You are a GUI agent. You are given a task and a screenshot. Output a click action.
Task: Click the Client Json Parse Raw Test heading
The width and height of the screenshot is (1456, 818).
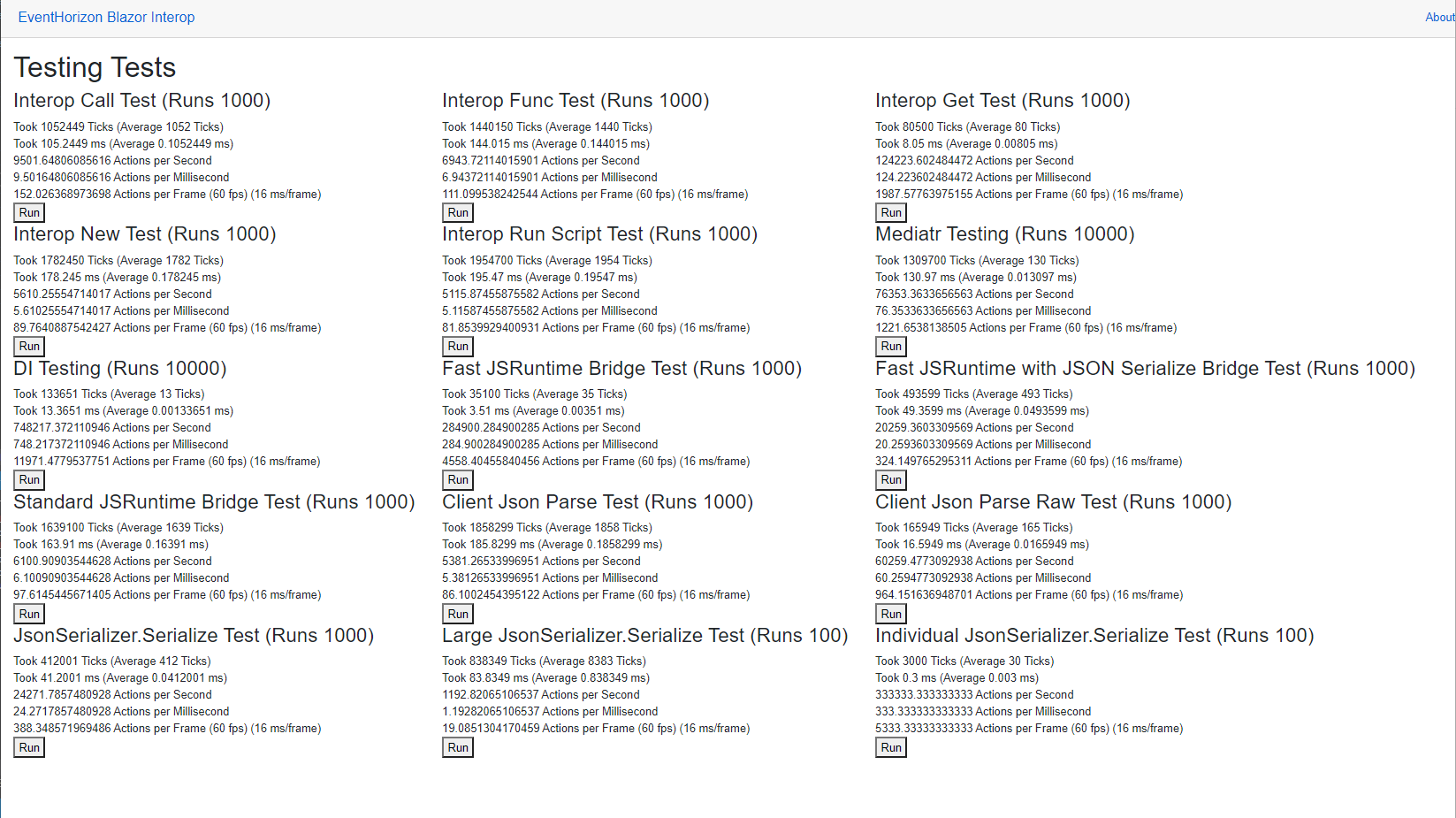pyautogui.click(x=1054, y=502)
